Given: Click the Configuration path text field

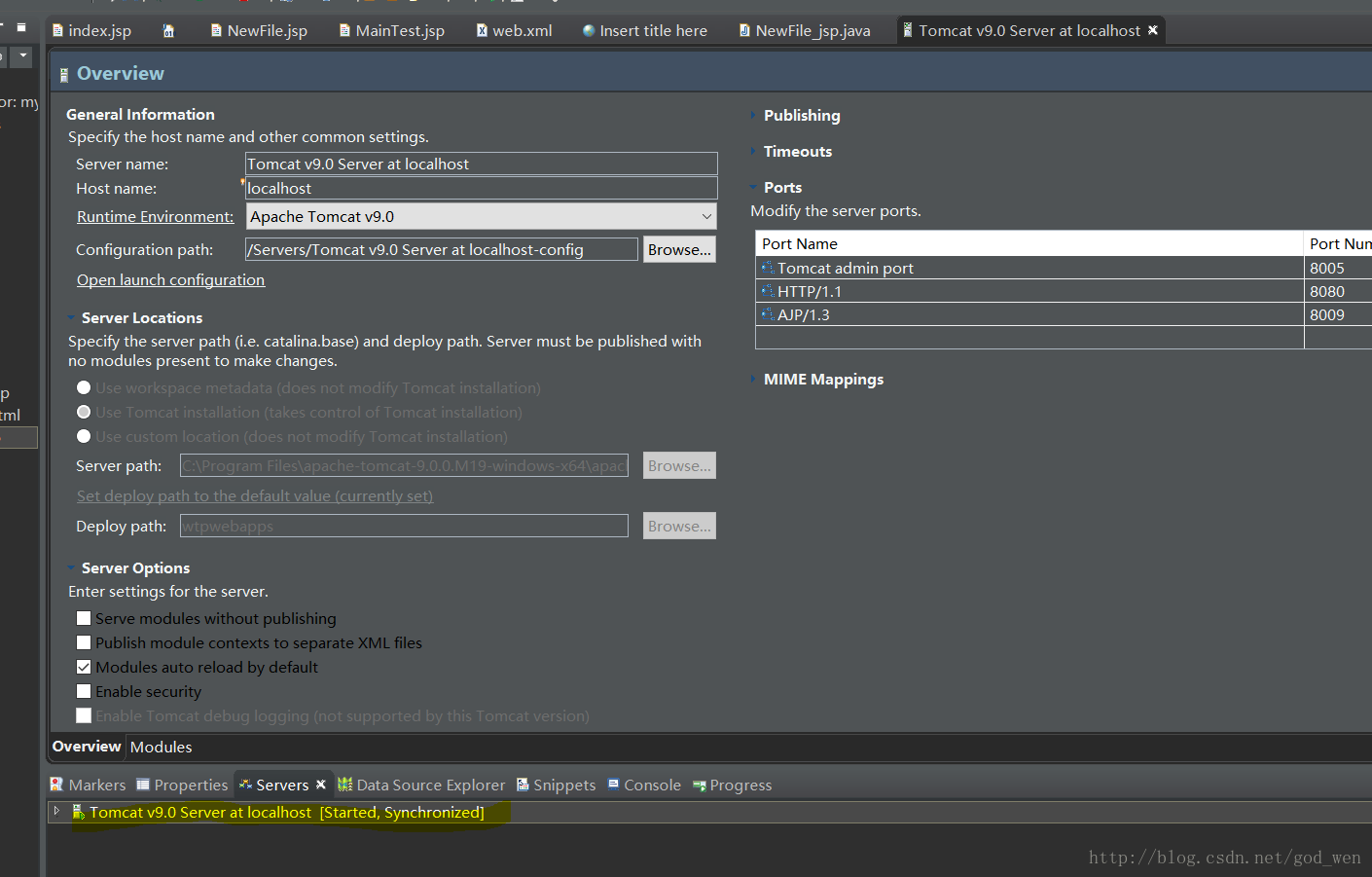Looking at the screenshot, I should [x=442, y=249].
